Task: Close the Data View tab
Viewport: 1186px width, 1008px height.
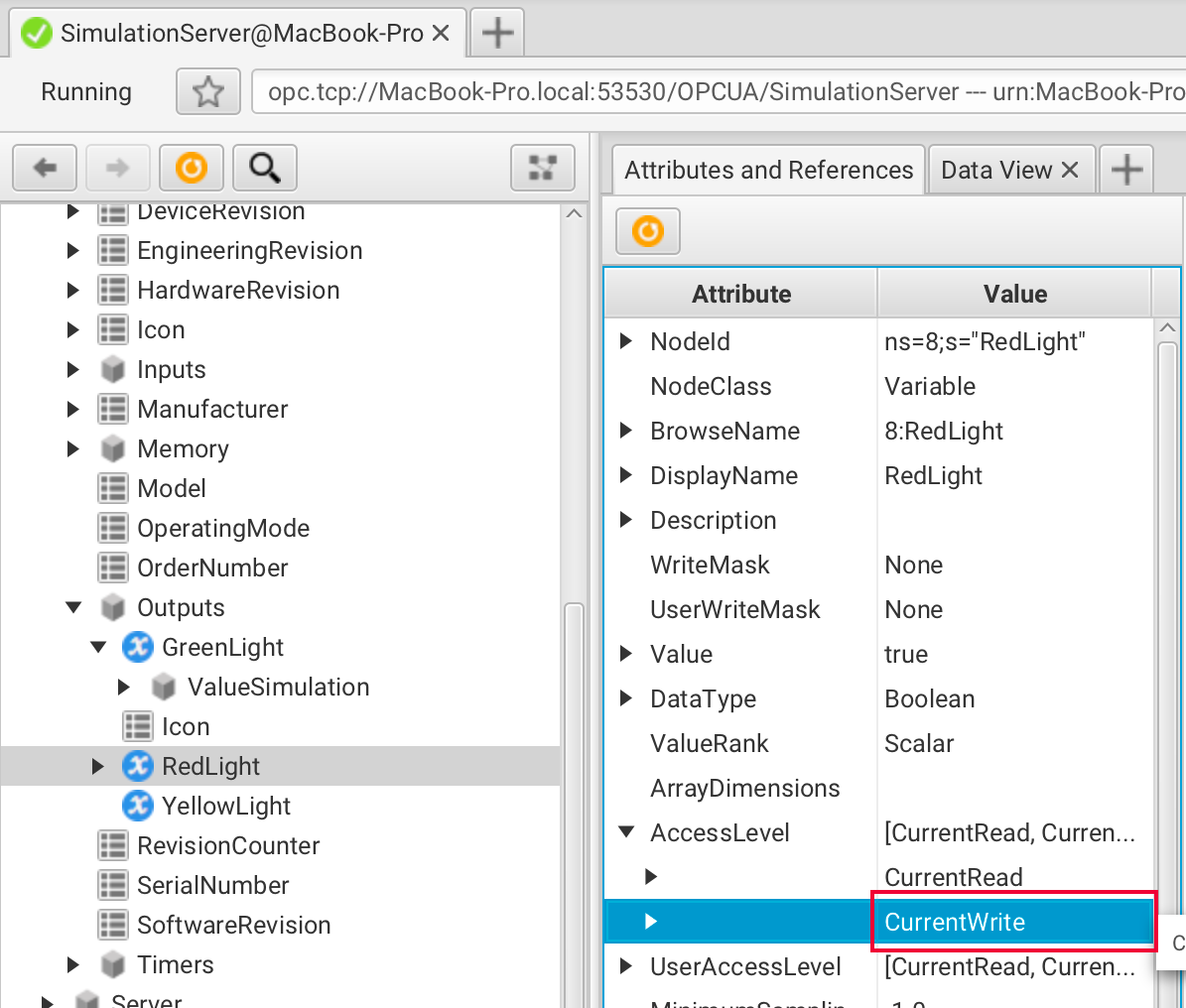Action: click(1070, 171)
